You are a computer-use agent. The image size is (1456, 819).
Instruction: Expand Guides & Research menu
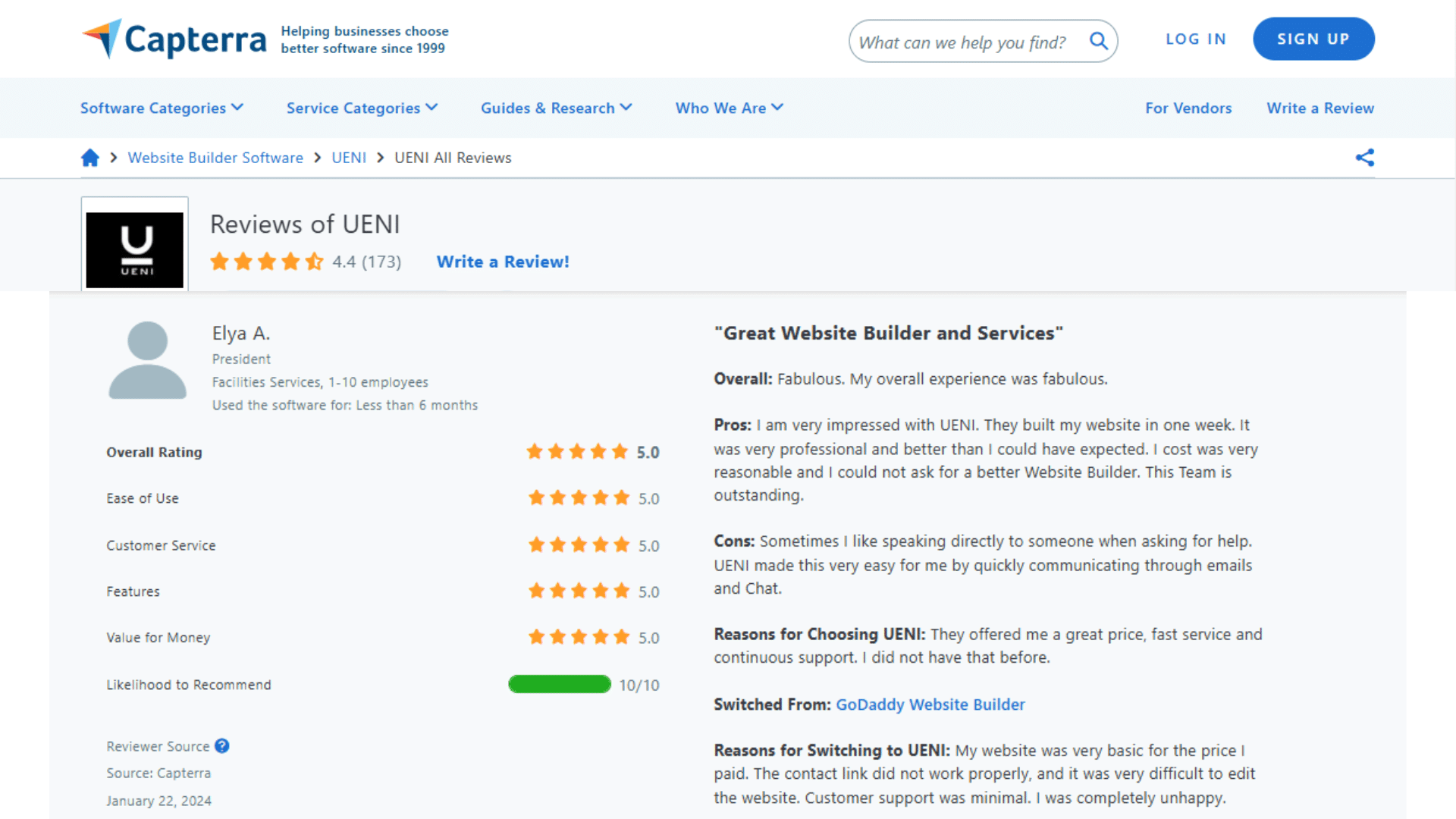click(557, 108)
